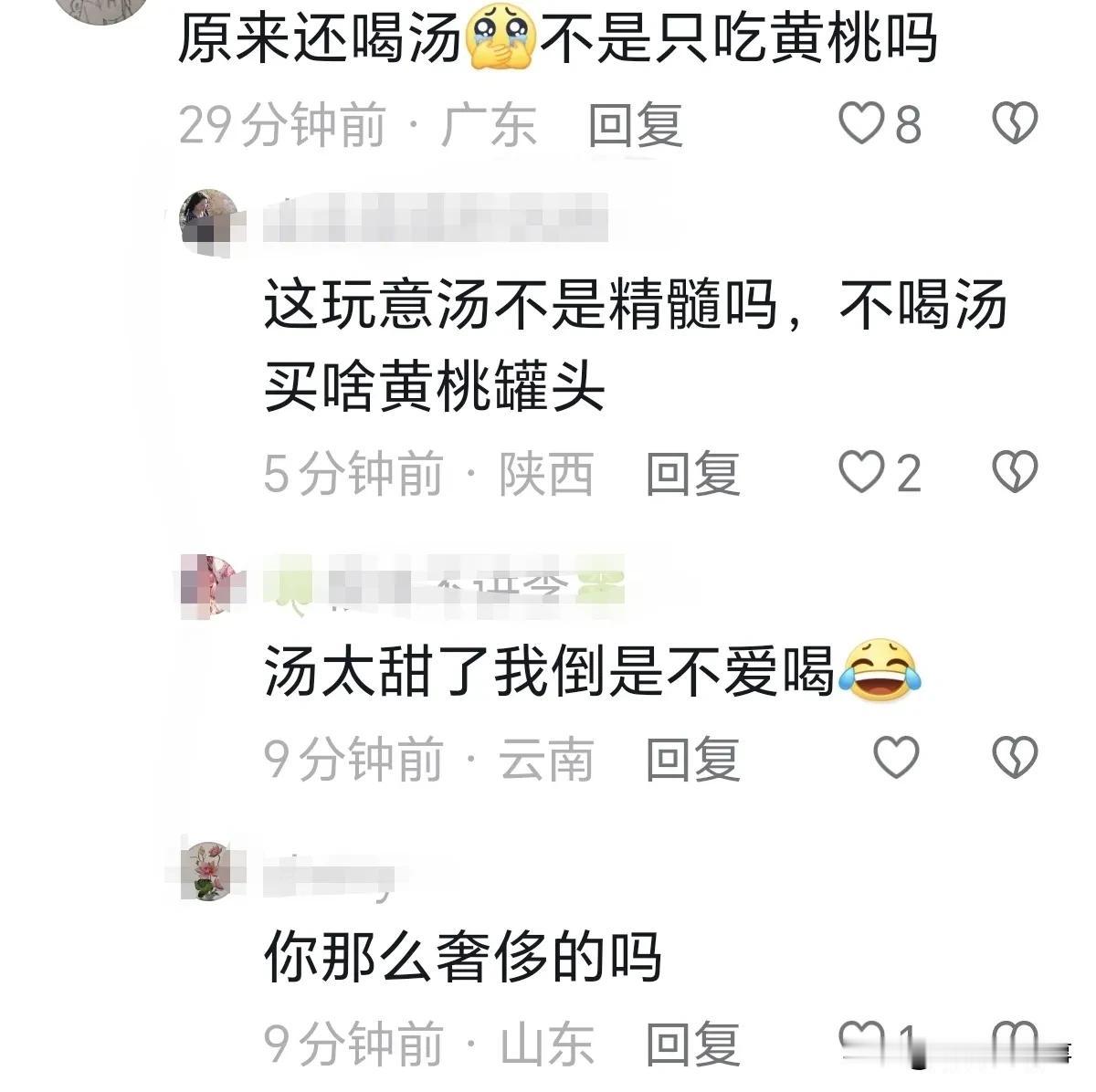This screenshot has height=1092, width=1096.
Task: Reply to the Shandong comment (回复)
Action: (x=693, y=1044)
